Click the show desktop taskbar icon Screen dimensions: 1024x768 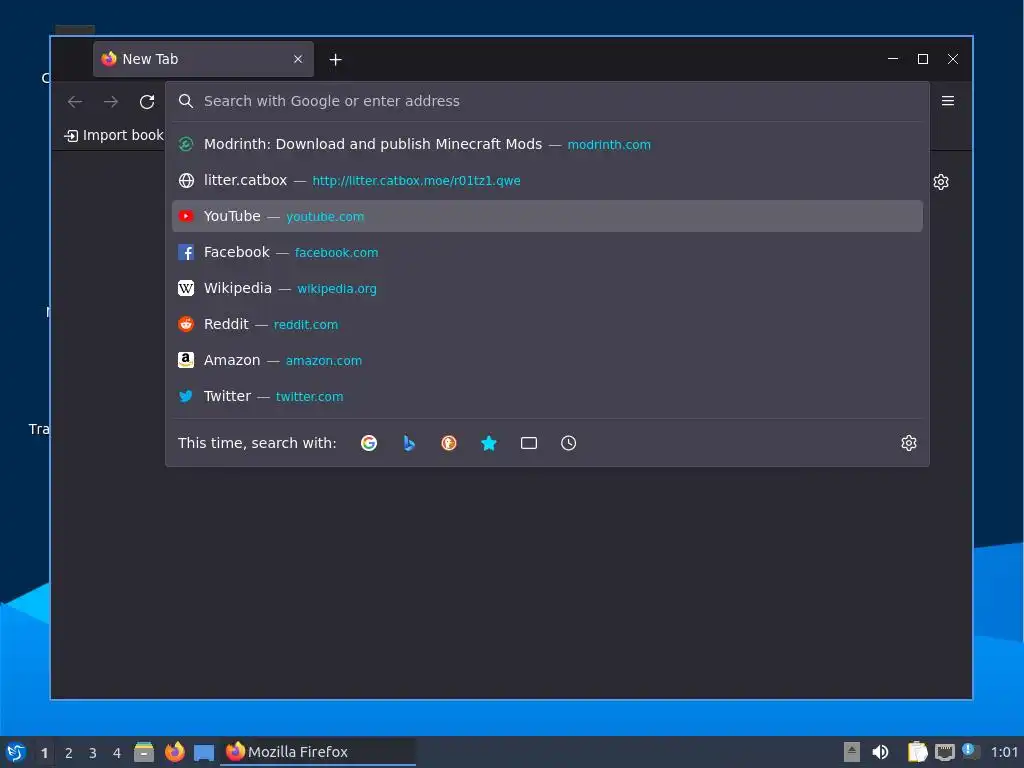[x=204, y=752]
